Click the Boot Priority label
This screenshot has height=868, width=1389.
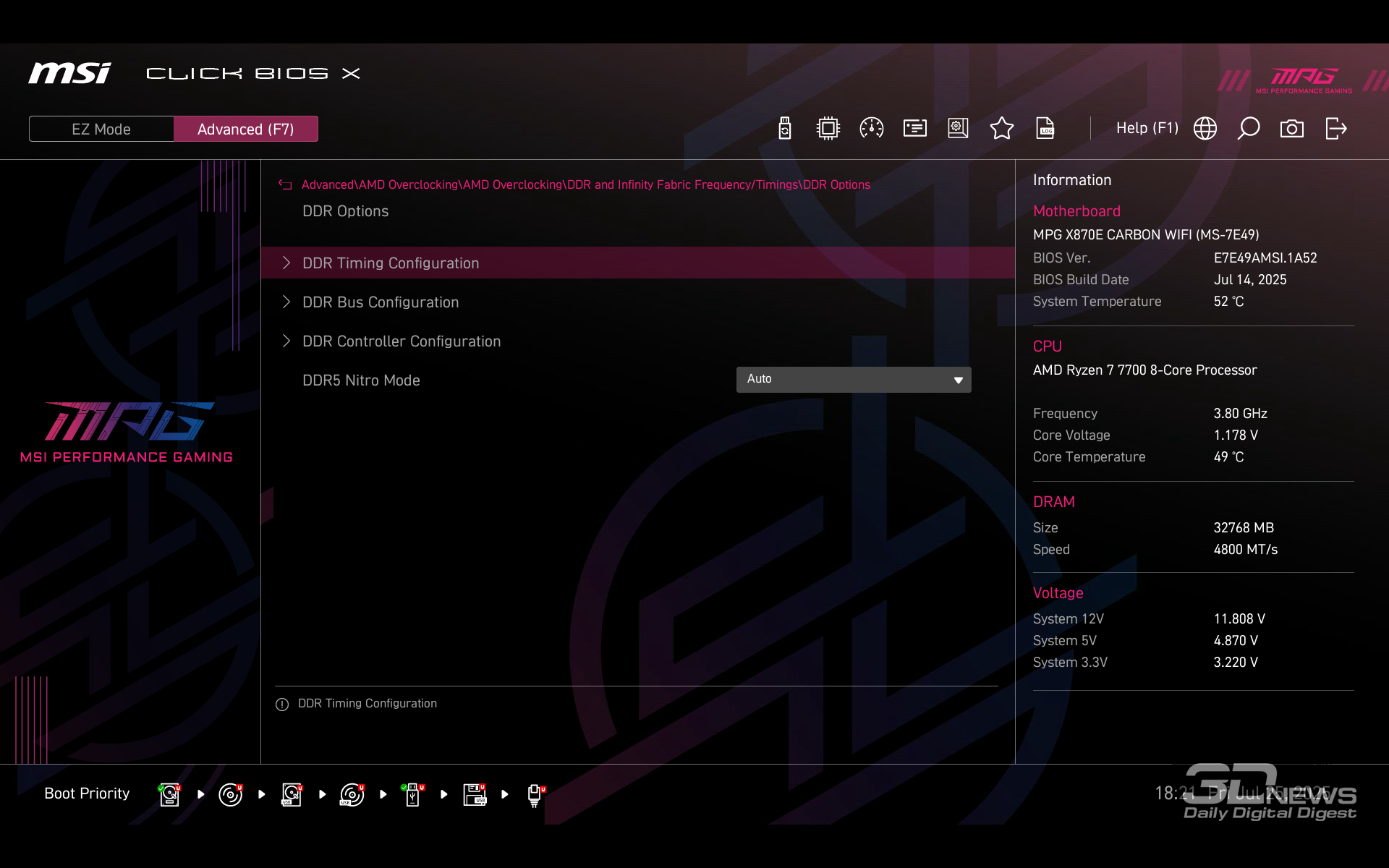87,793
